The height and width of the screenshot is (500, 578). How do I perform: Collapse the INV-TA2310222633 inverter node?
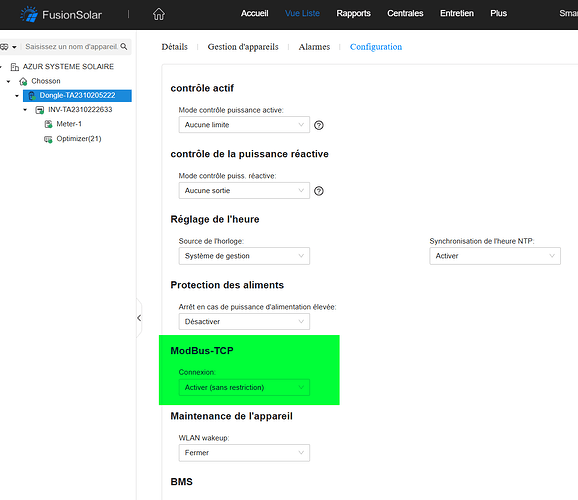tap(25, 110)
